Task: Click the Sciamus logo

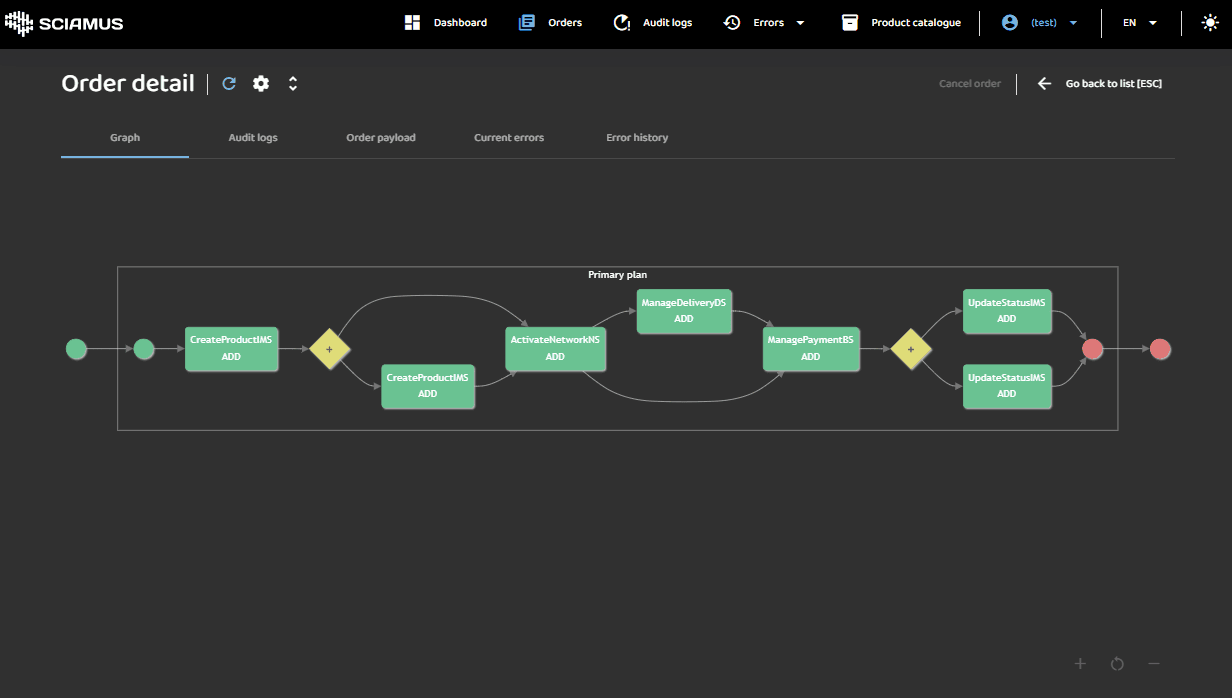Action: click(x=64, y=23)
